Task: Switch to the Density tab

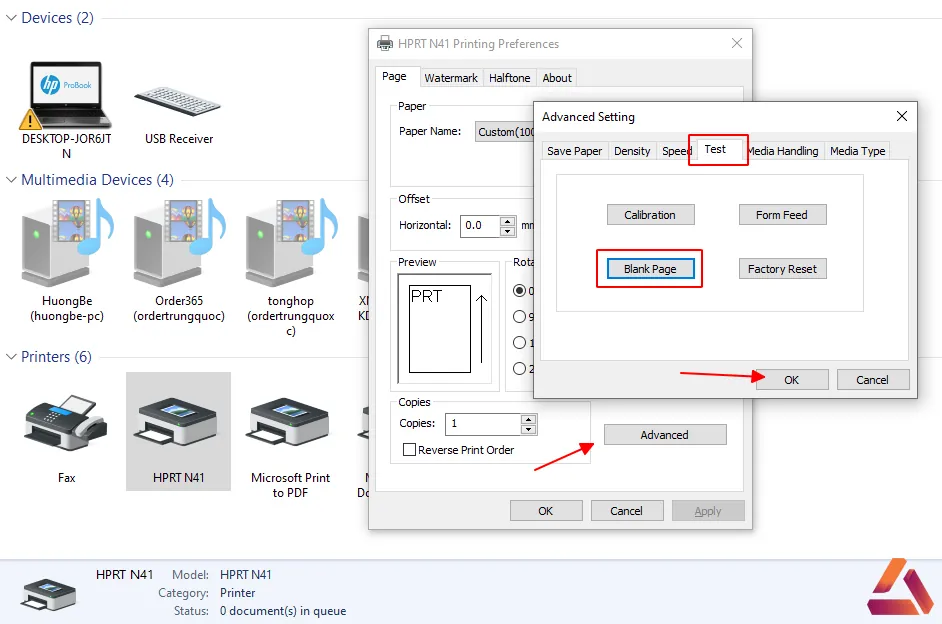Action: coord(632,151)
